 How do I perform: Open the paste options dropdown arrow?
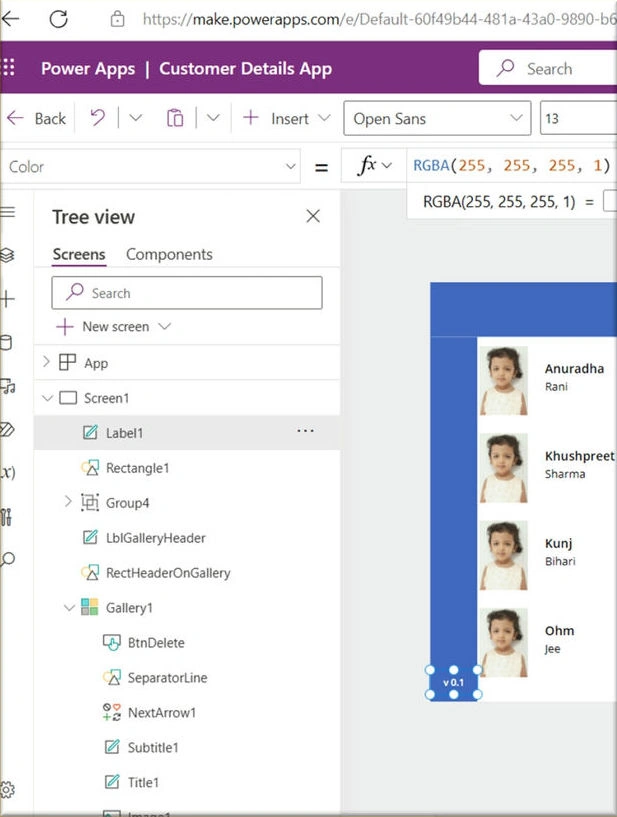point(213,118)
